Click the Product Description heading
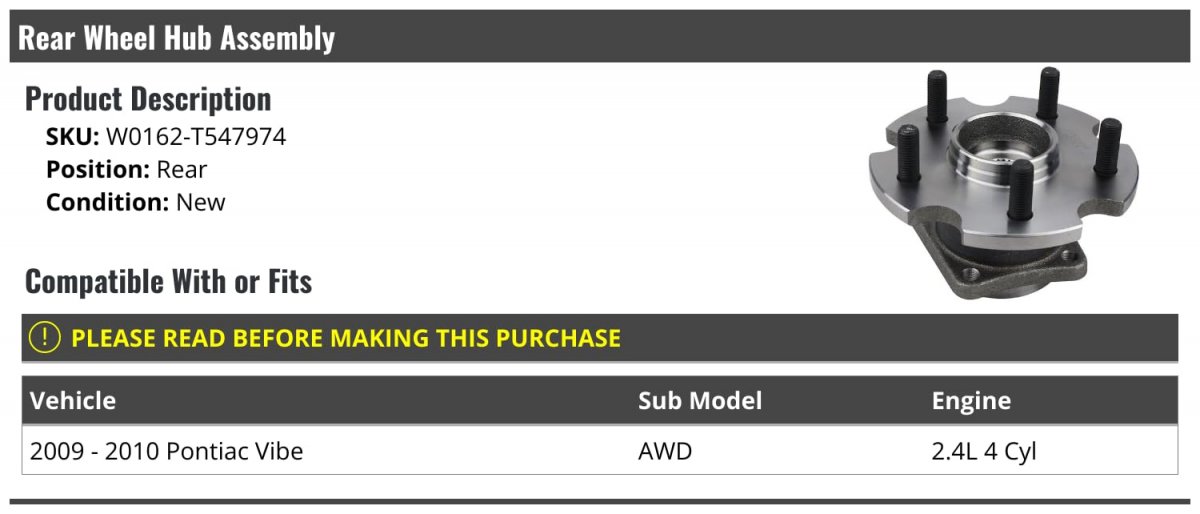This screenshot has width=1200, height=514. point(148,99)
